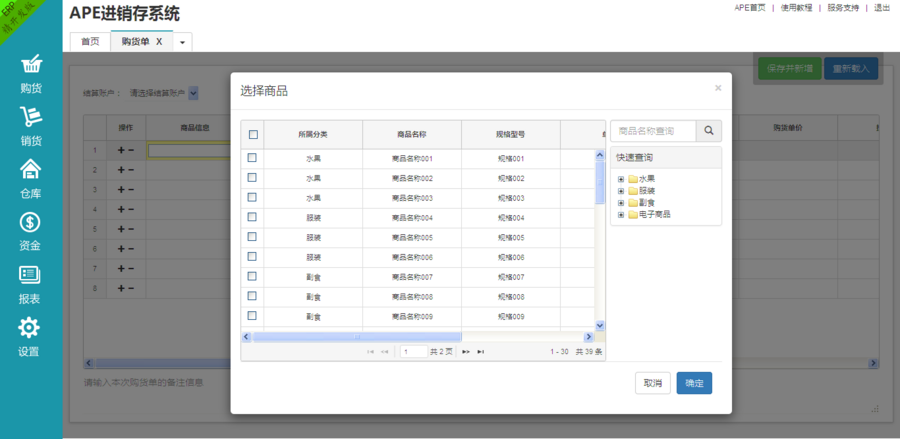Close the 购货单 tab with its X
Image resolution: width=900 pixels, height=439 pixels.
click(x=160, y=42)
